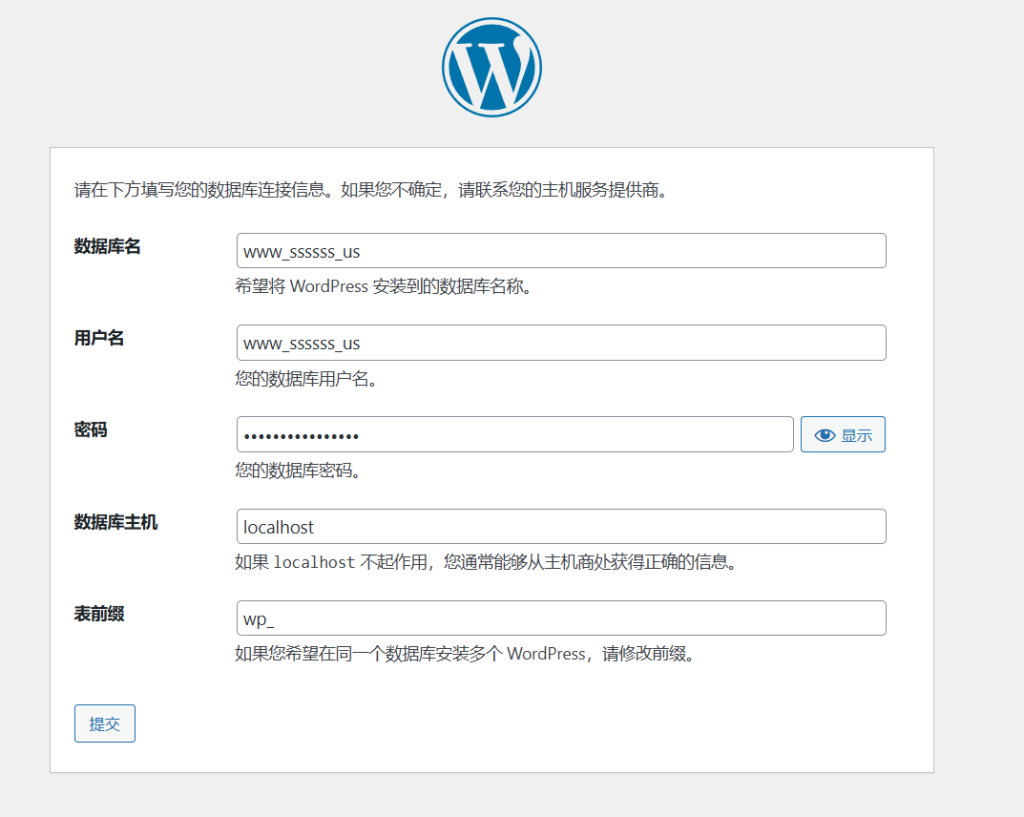Image resolution: width=1024 pixels, height=817 pixels.
Task: Click the 用户名 label
Action: (x=99, y=338)
